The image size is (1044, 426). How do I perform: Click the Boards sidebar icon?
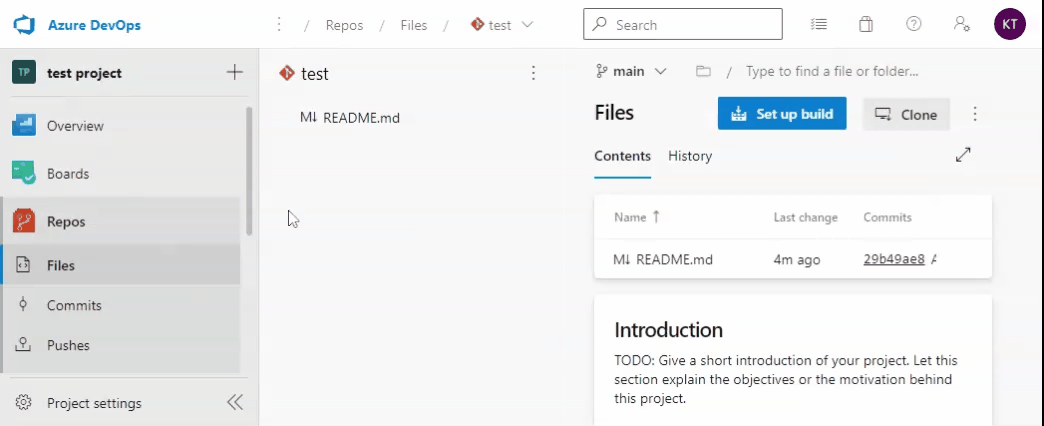[24, 173]
